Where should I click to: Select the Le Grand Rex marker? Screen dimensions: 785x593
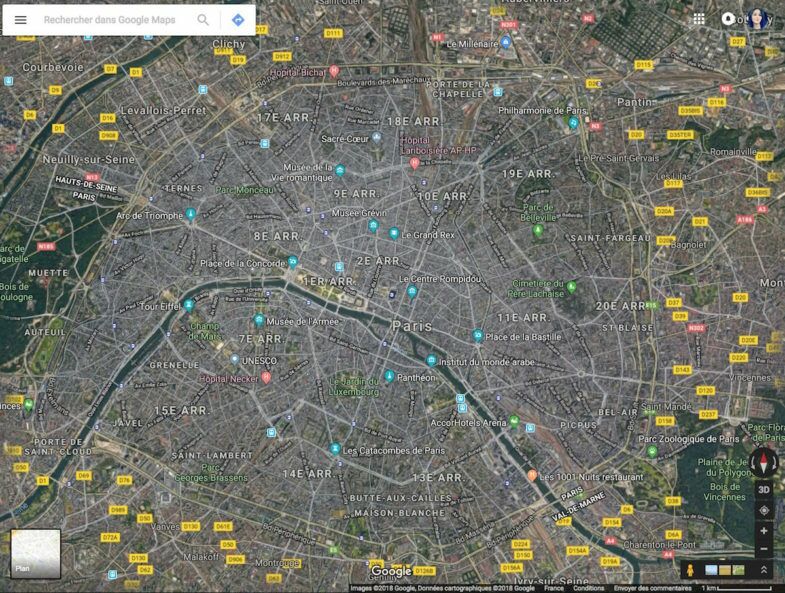pyautogui.click(x=394, y=233)
